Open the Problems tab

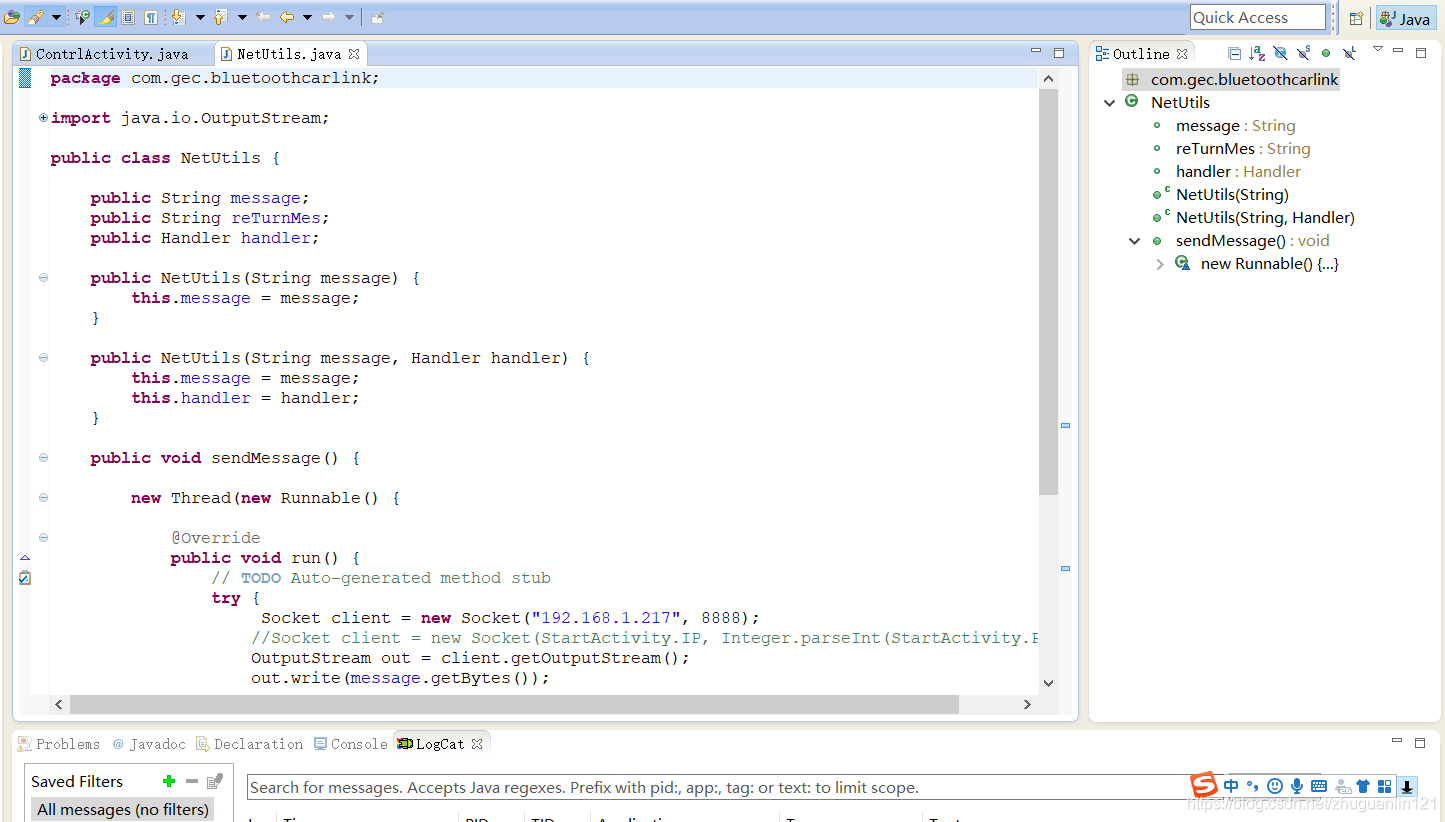(59, 744)
